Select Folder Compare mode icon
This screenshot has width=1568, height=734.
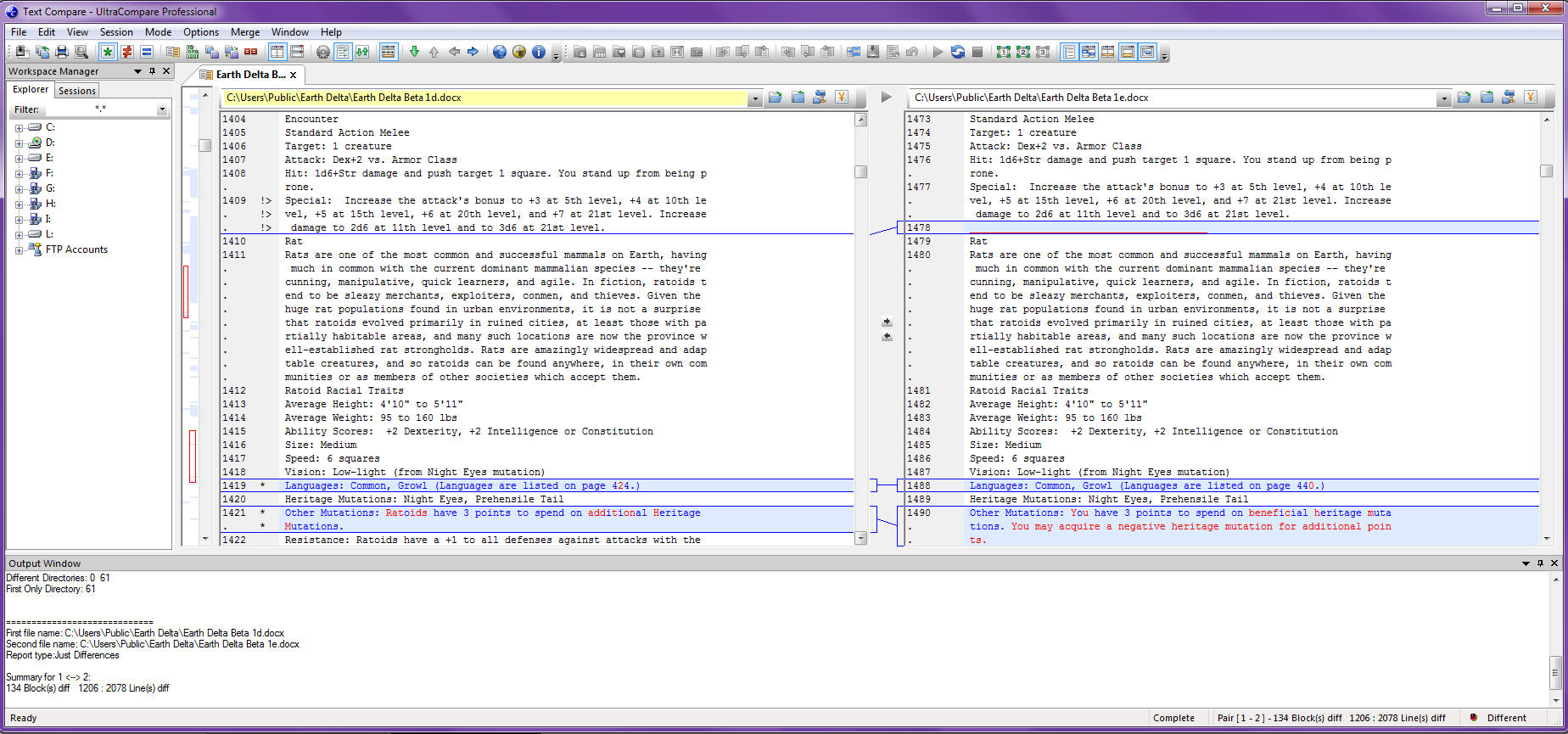pos(212,53)
